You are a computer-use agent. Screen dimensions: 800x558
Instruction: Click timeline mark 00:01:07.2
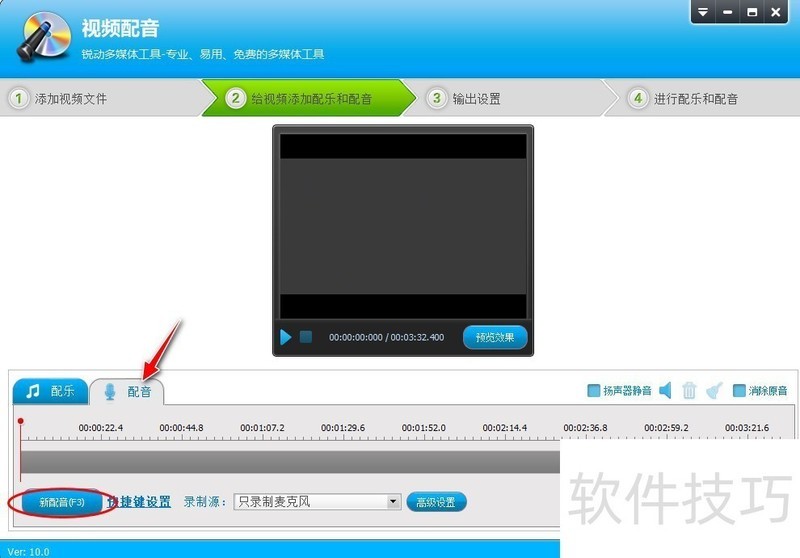(262, 427)
